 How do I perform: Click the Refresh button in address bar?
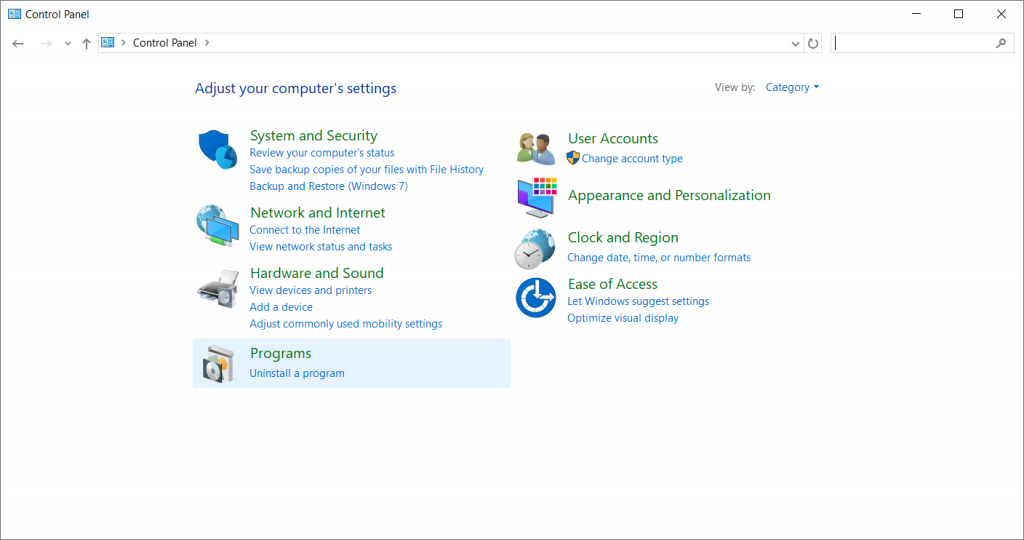pos(813,43)
